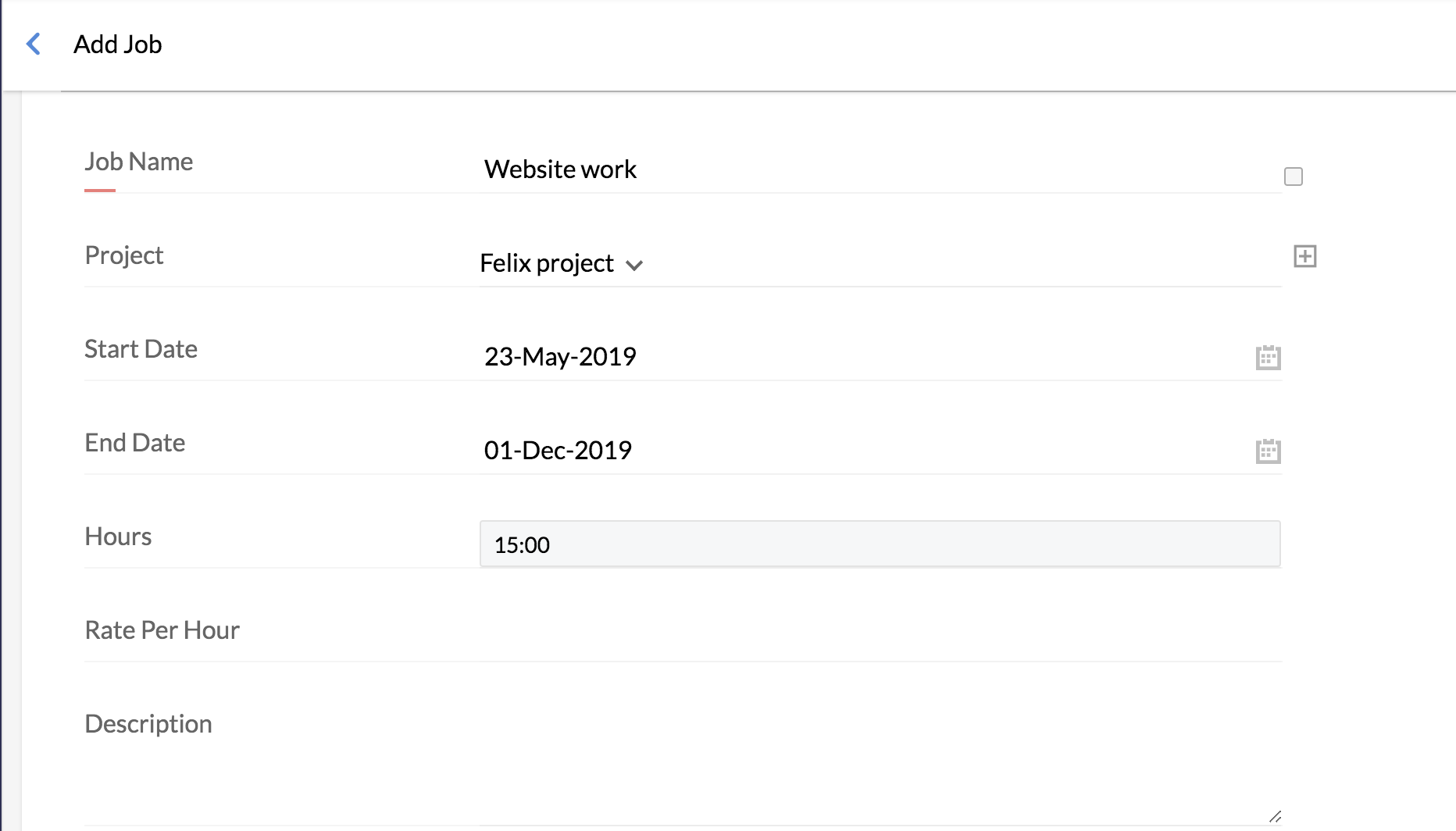Image resolution: width=1456 pixels, height=831 pixels.
Task: Click the Description label
Action: click(x=148, y=724)
